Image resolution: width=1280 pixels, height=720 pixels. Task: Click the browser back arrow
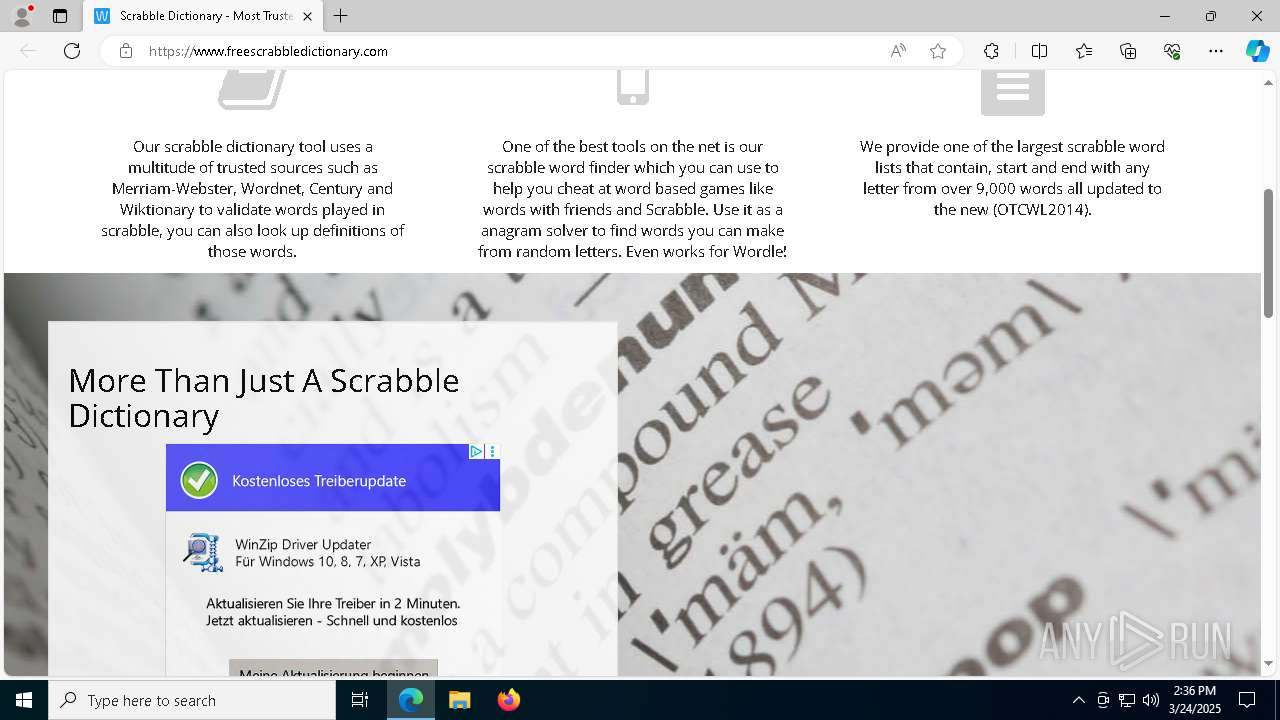tap(28, 51)
